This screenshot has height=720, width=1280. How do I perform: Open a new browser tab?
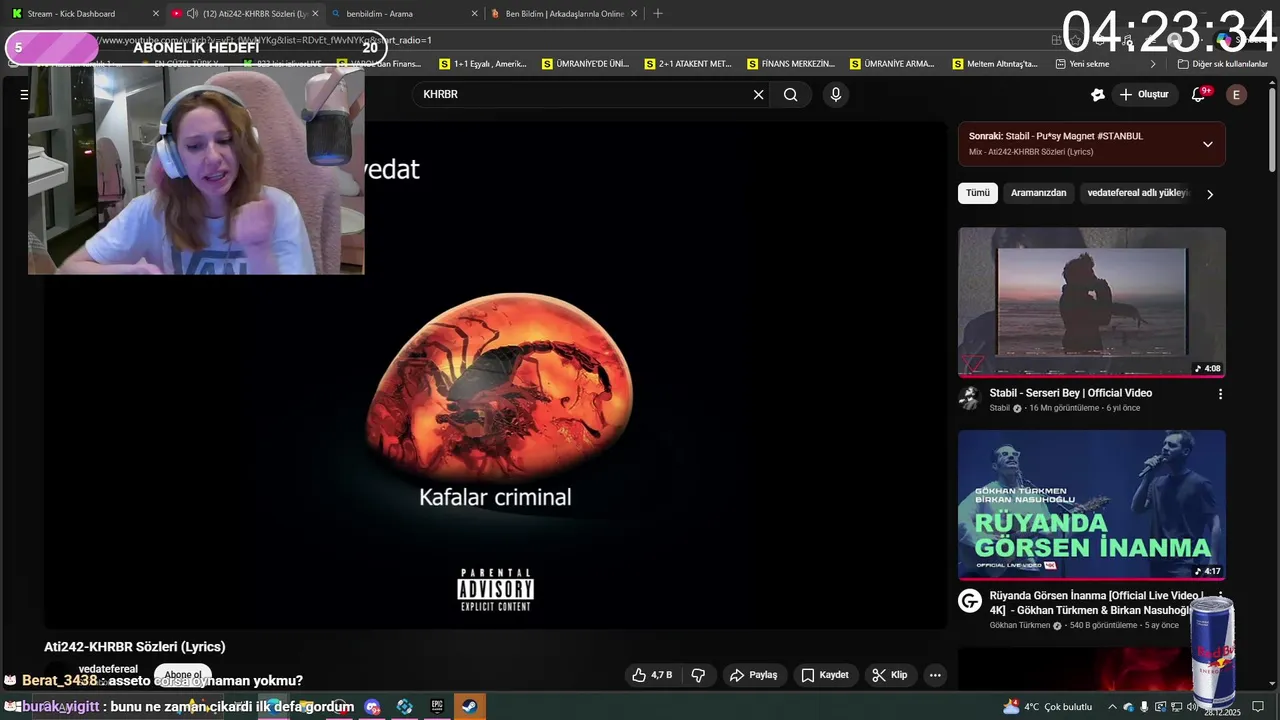[657, 14]
